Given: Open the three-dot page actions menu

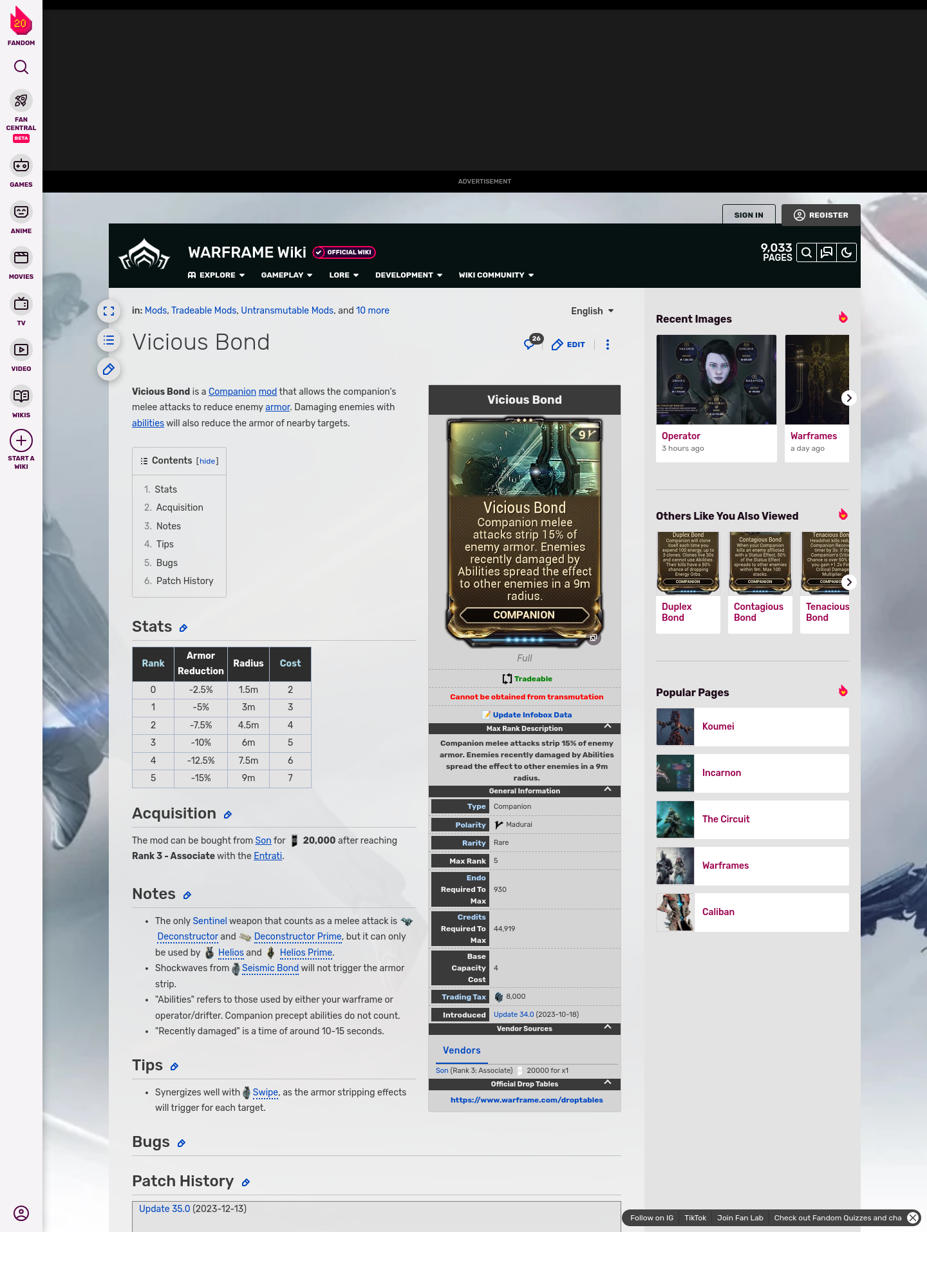Looking at the screenshot, I should pyautogui.click(x=607, y=345).
